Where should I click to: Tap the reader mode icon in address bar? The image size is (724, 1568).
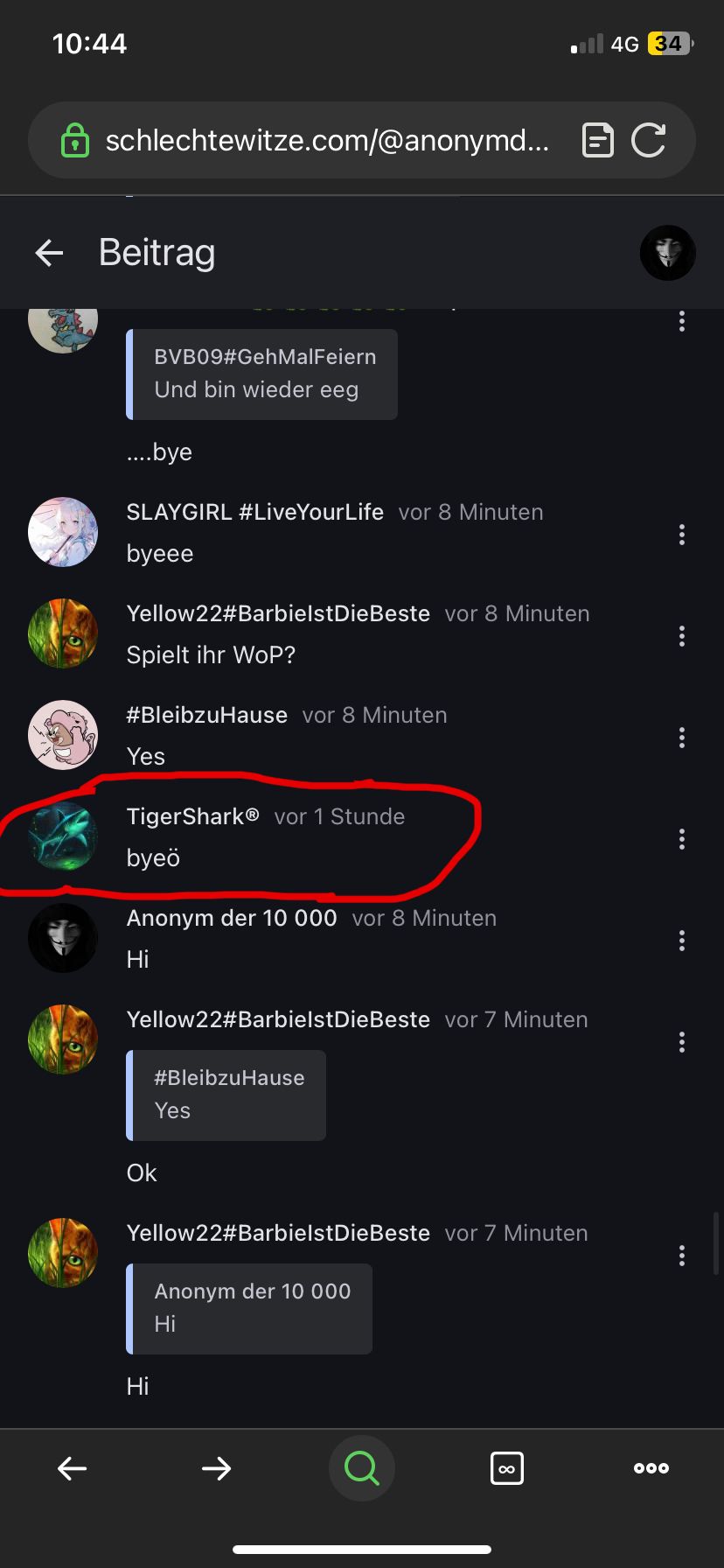[x=598, y=140]
